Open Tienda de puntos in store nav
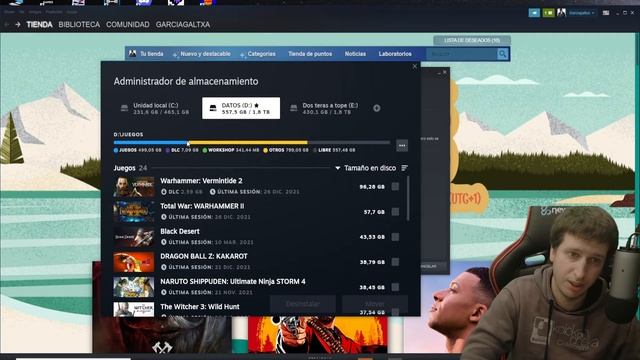This screenshot has height=360, width=640. click(310, 54)
